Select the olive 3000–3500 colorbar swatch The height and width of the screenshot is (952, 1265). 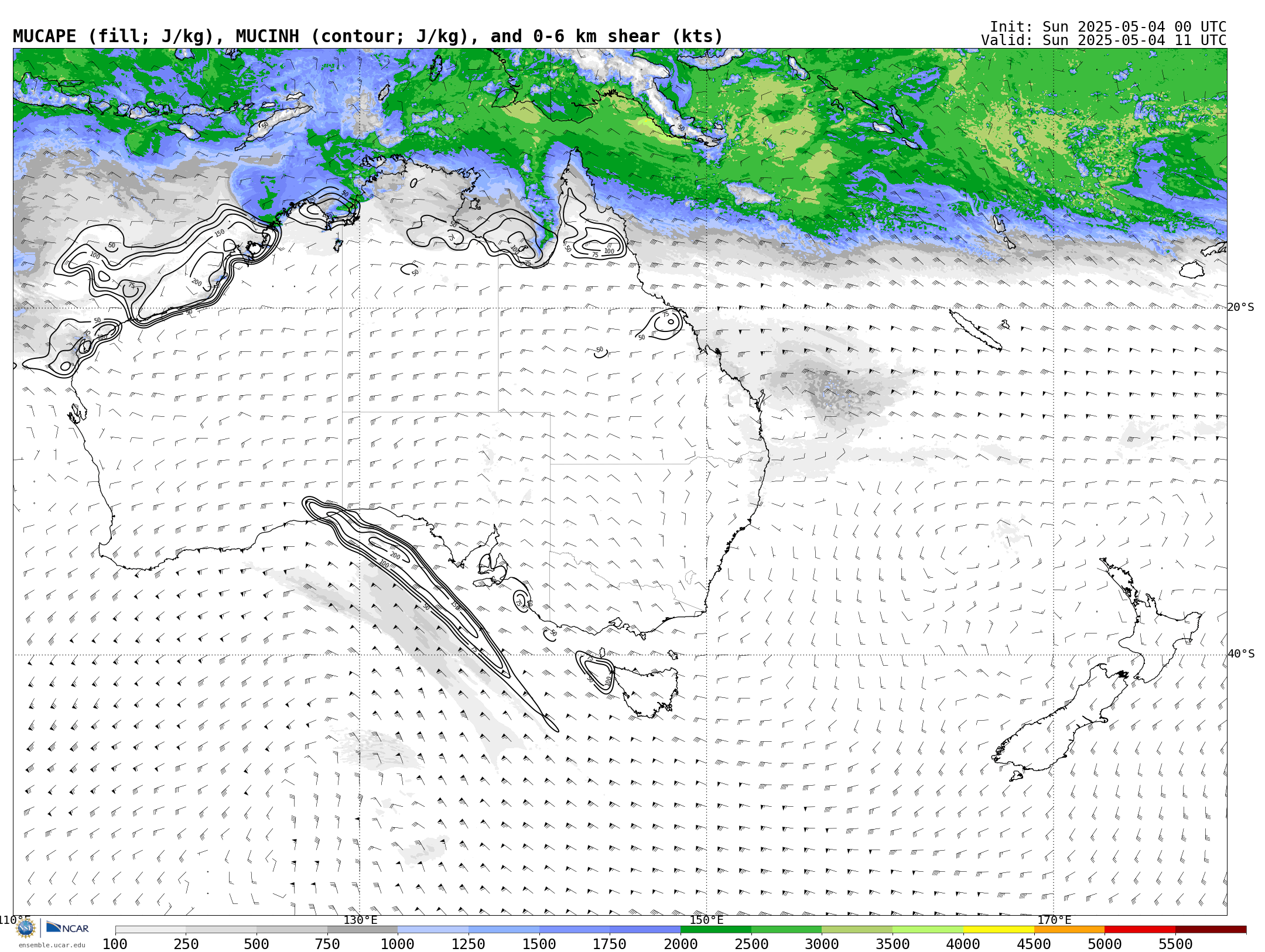tap(857, 930)
